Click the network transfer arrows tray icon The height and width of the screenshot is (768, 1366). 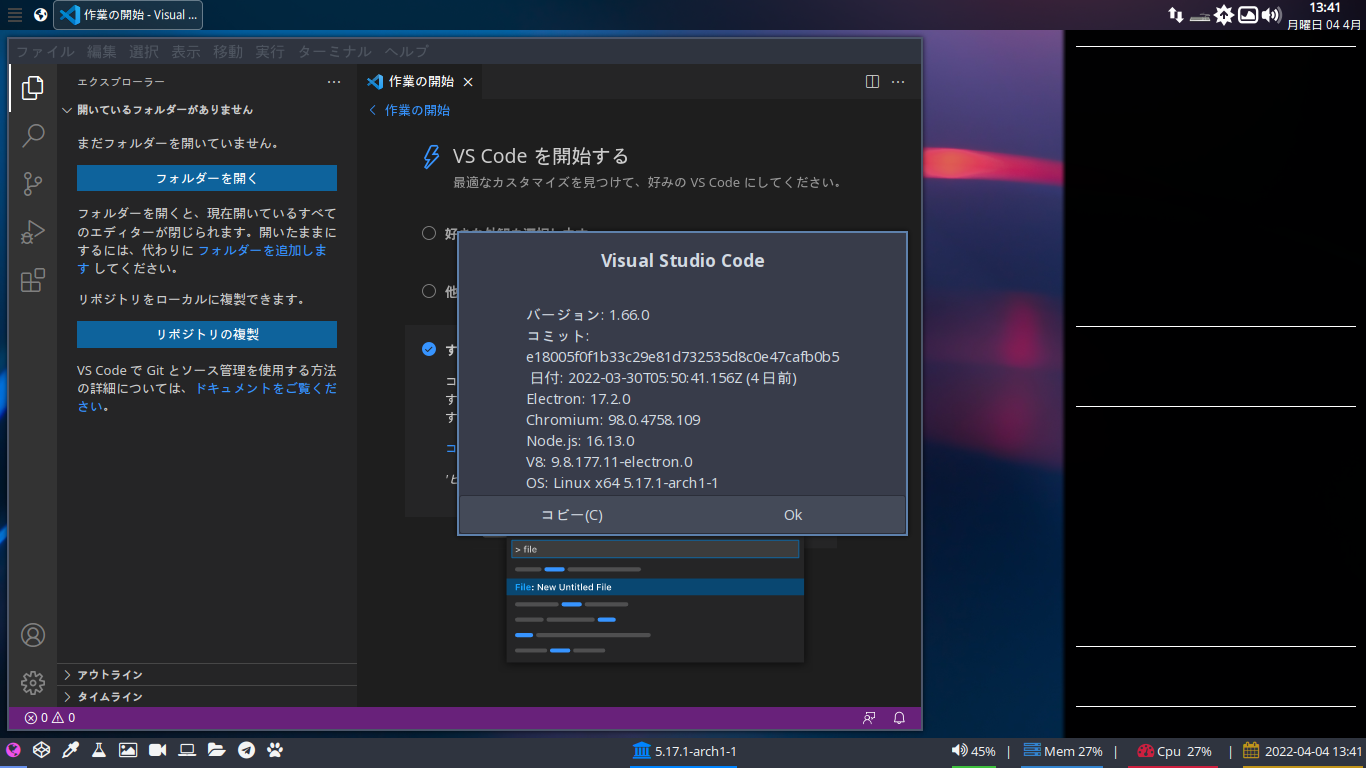tap(1176, 15)
